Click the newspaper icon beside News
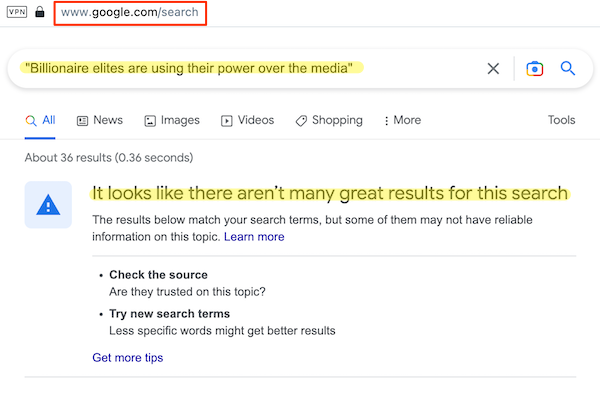Image resolution: width=600 pixels, height=396 pixels. pos(82,121)
